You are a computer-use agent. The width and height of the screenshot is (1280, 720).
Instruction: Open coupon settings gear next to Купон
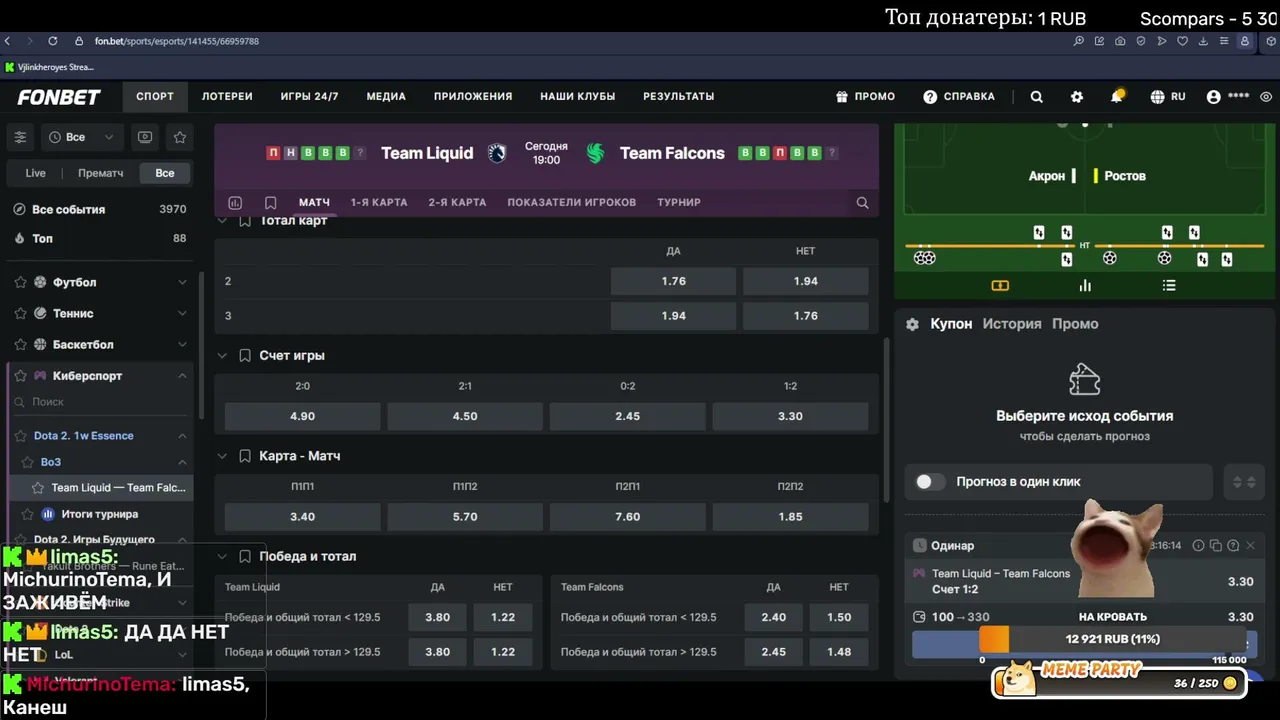click(x=912, y=324)
